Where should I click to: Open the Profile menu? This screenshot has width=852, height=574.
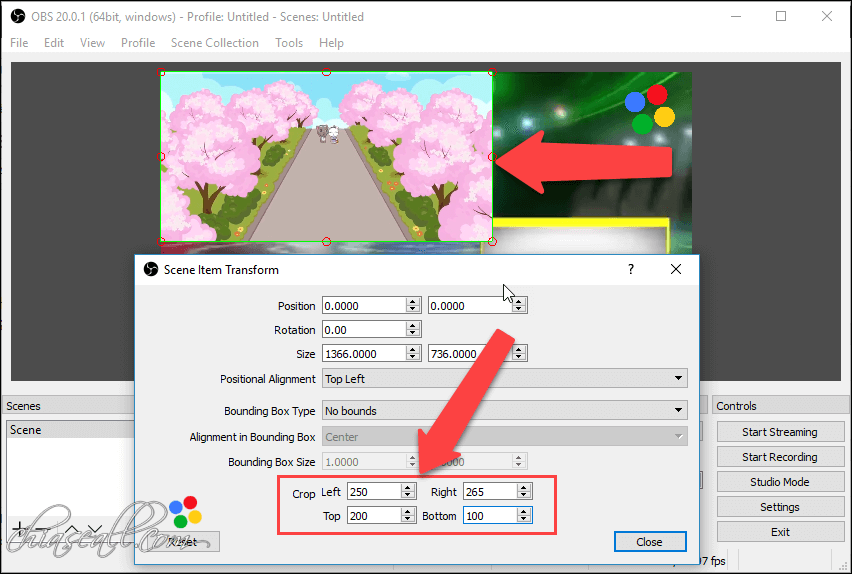click(x=138, y=43)
